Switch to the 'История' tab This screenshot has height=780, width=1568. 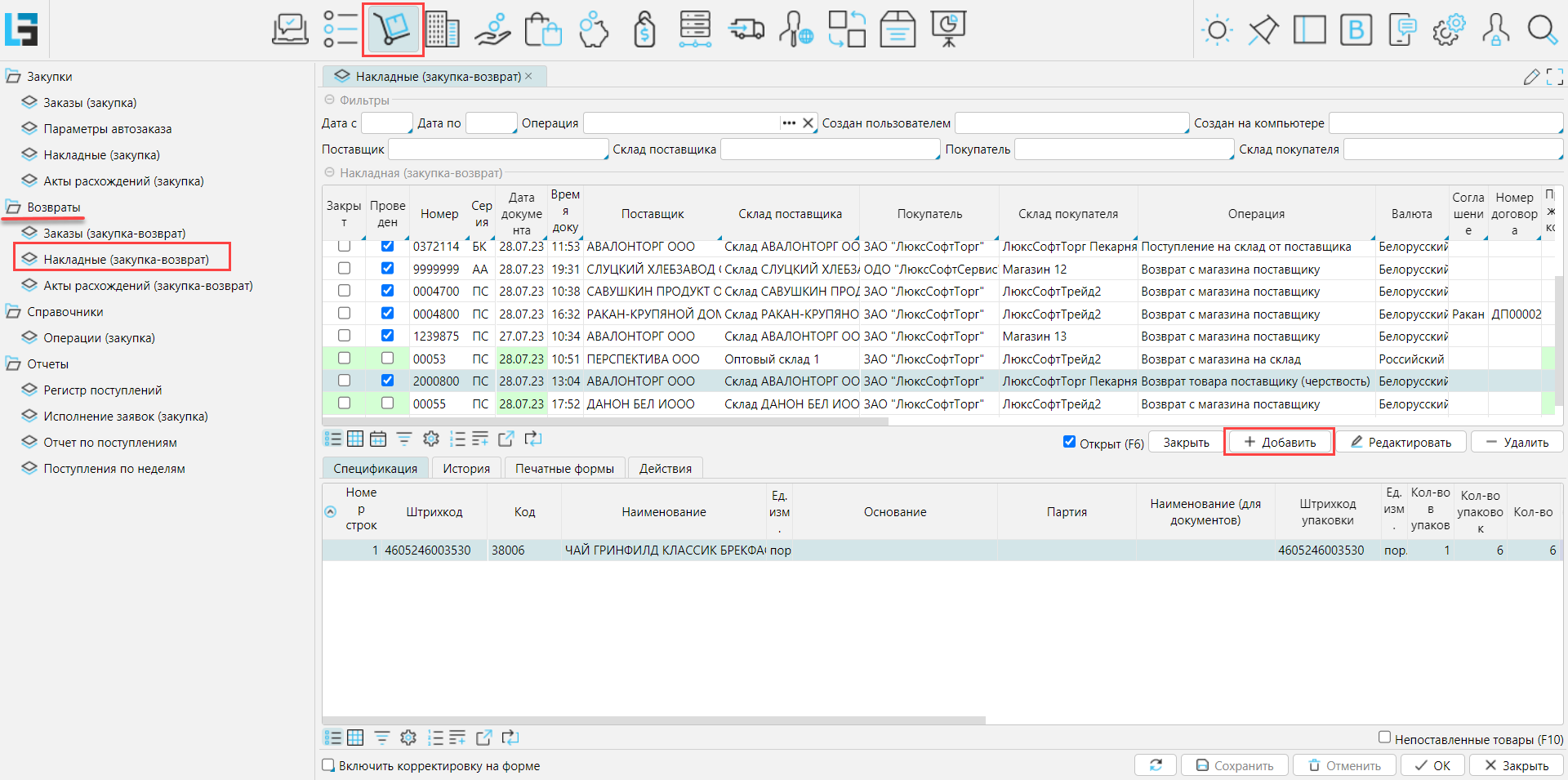466,468
